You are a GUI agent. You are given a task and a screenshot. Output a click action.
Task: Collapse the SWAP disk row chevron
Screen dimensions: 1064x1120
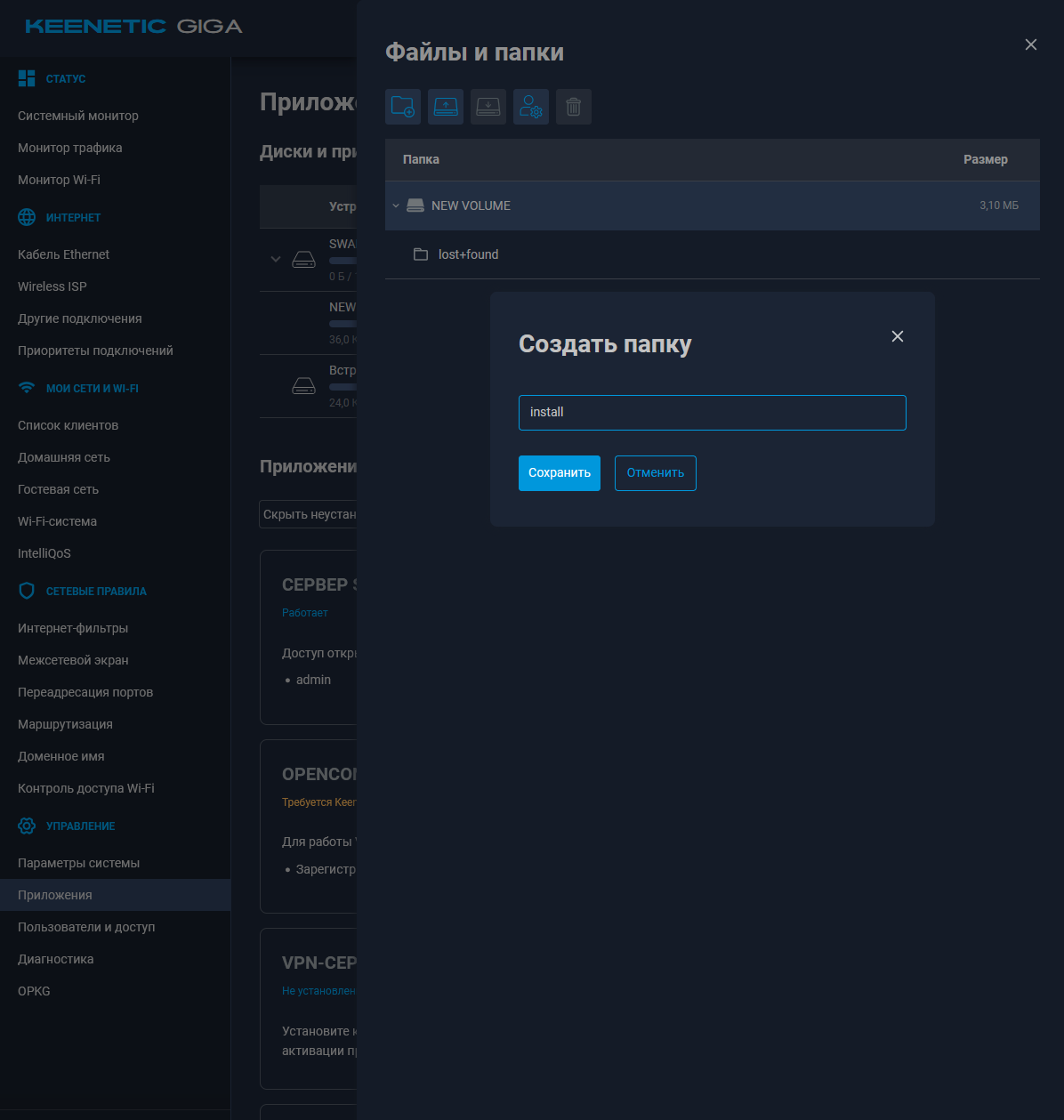[x=276, y=260]
